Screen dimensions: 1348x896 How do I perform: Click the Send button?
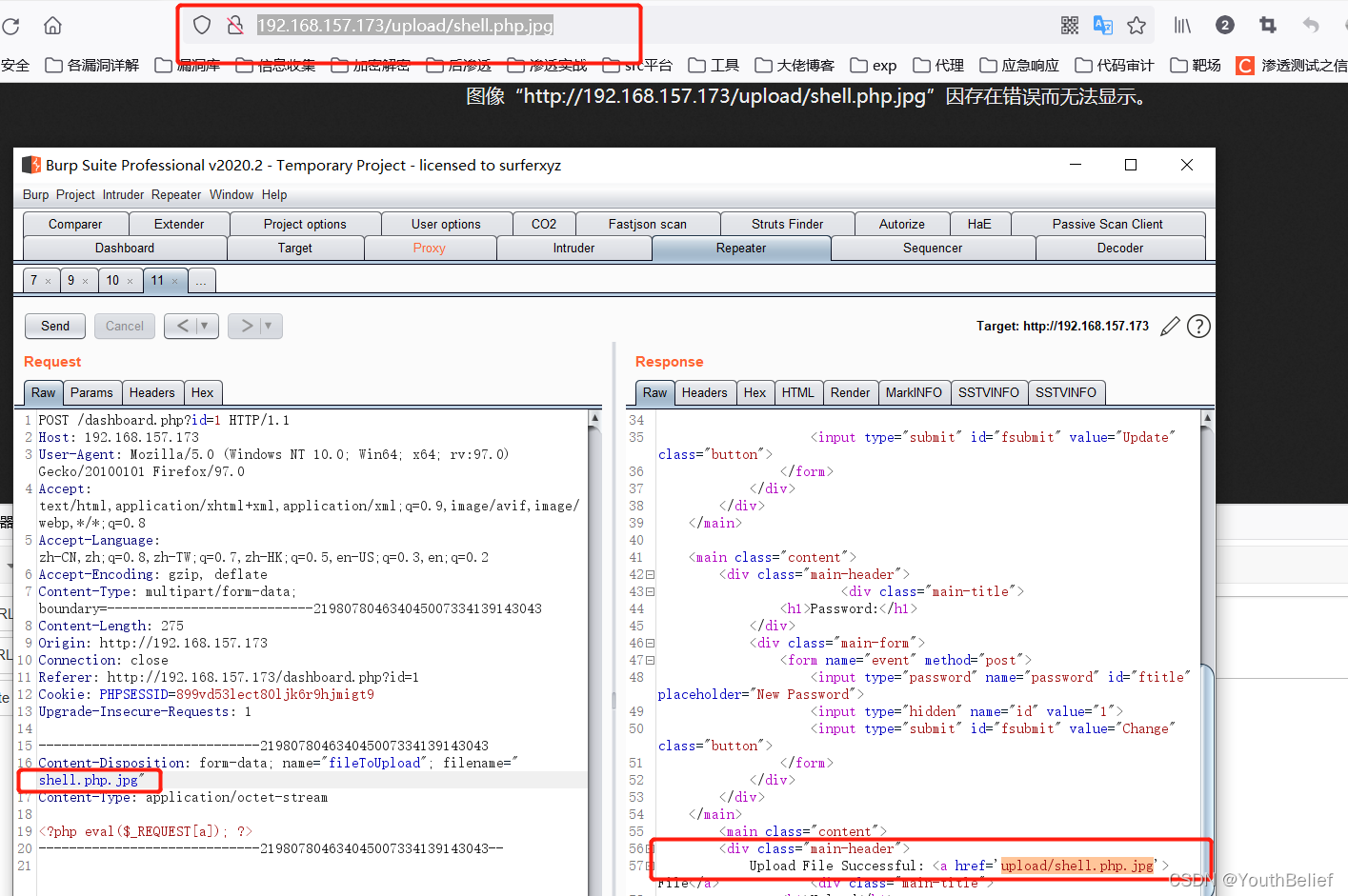pyautogui.click(x=55, y=326)
